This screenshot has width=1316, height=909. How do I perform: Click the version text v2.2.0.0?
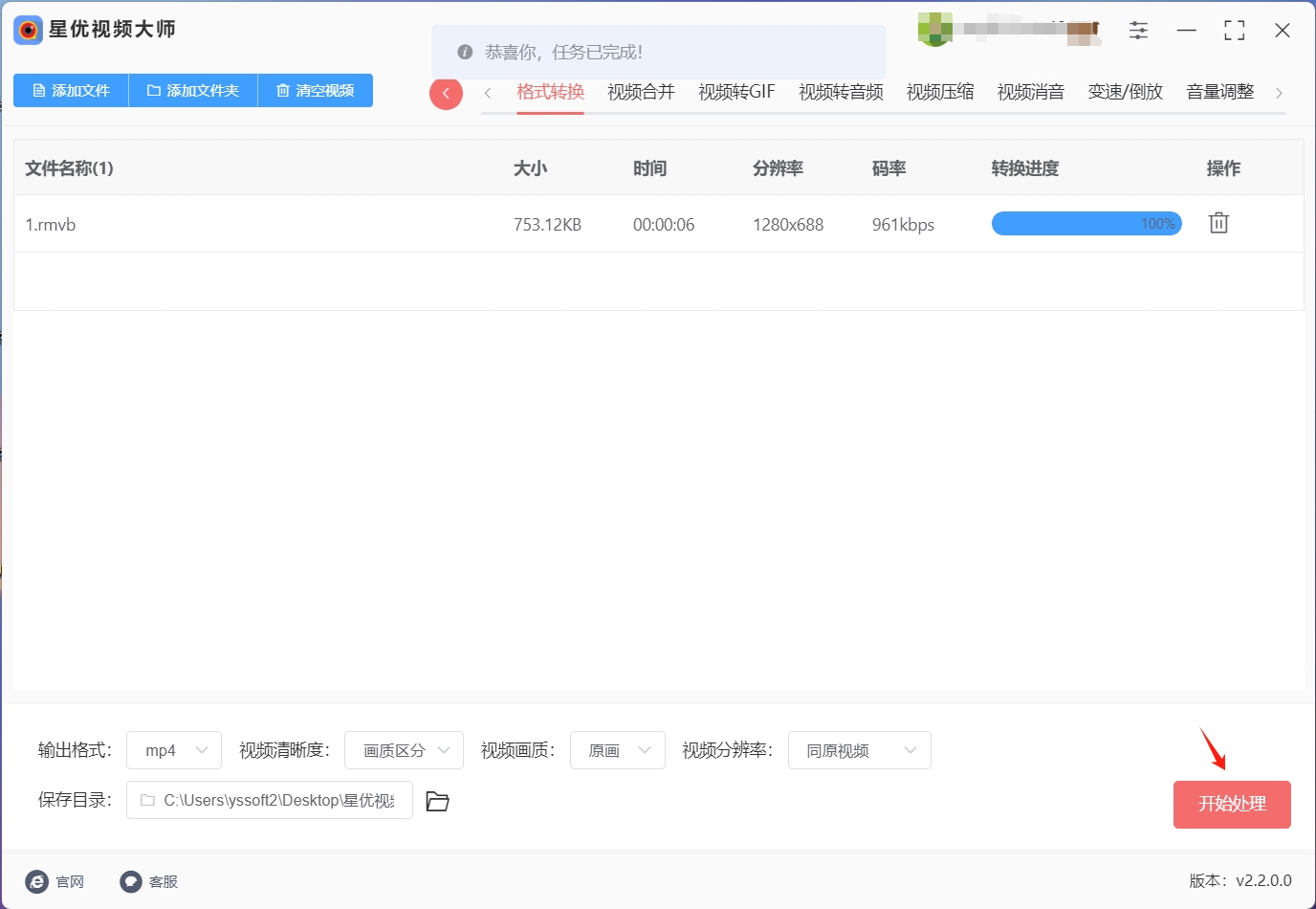tap(1263, 880)
